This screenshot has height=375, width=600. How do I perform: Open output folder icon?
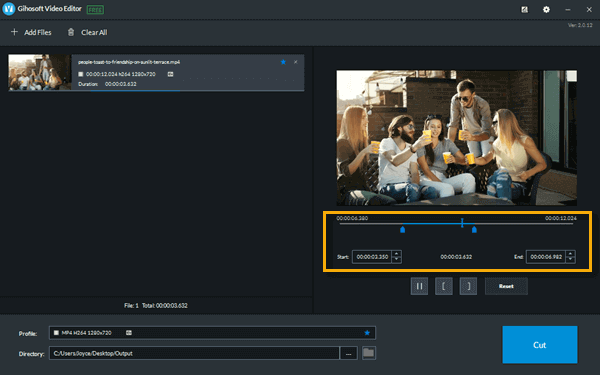point(368,352)
